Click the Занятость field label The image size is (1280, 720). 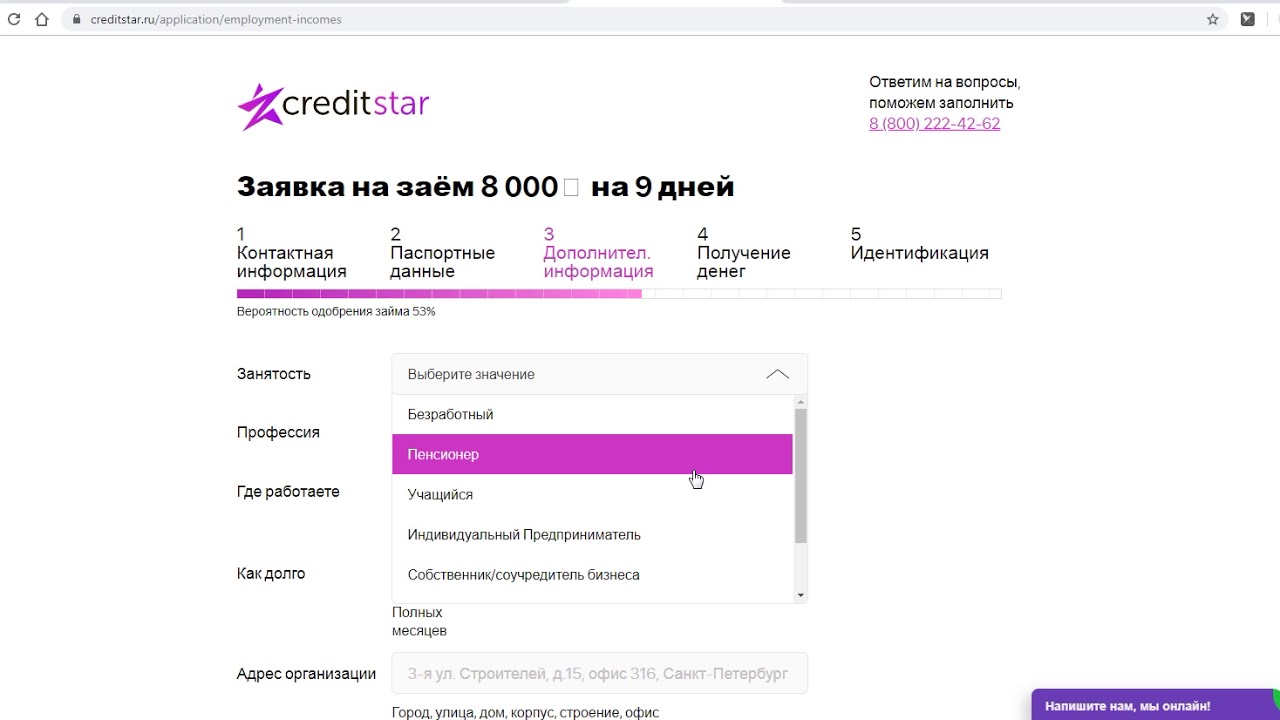point(274,374)
